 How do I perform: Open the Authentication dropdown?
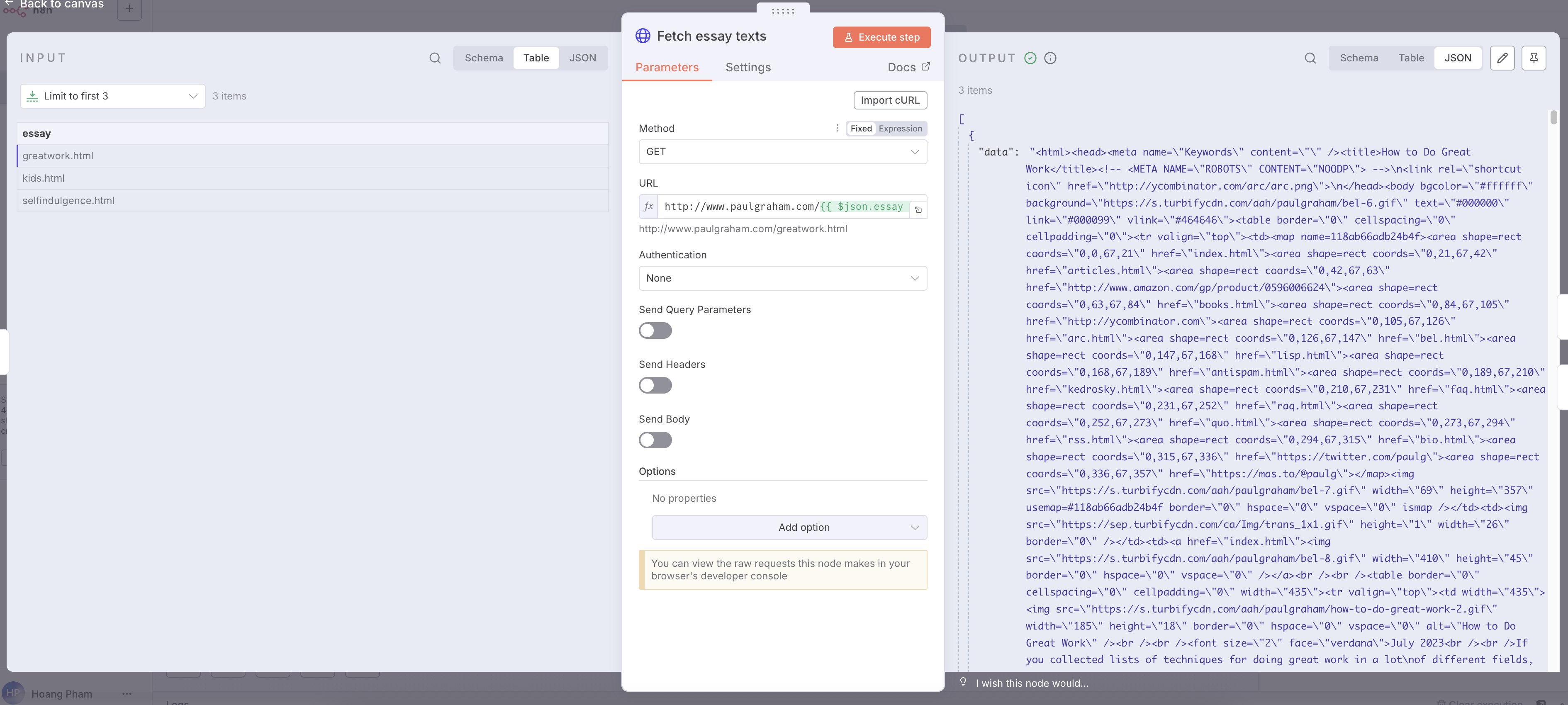782,278
